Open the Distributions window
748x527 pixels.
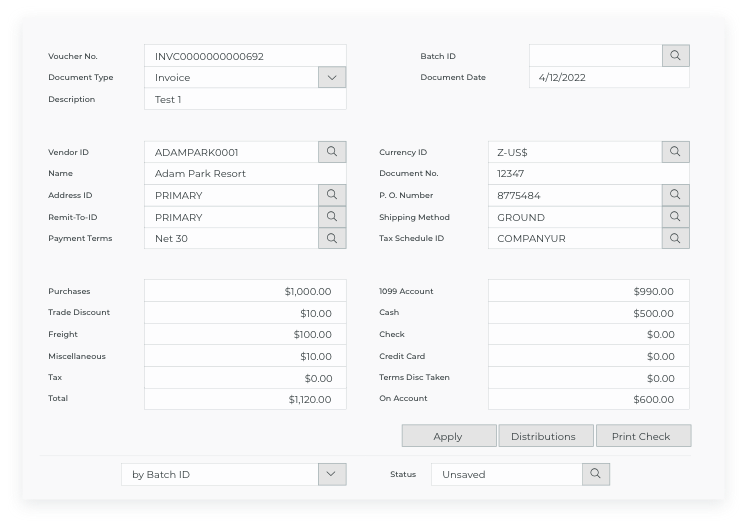(543, 436)
